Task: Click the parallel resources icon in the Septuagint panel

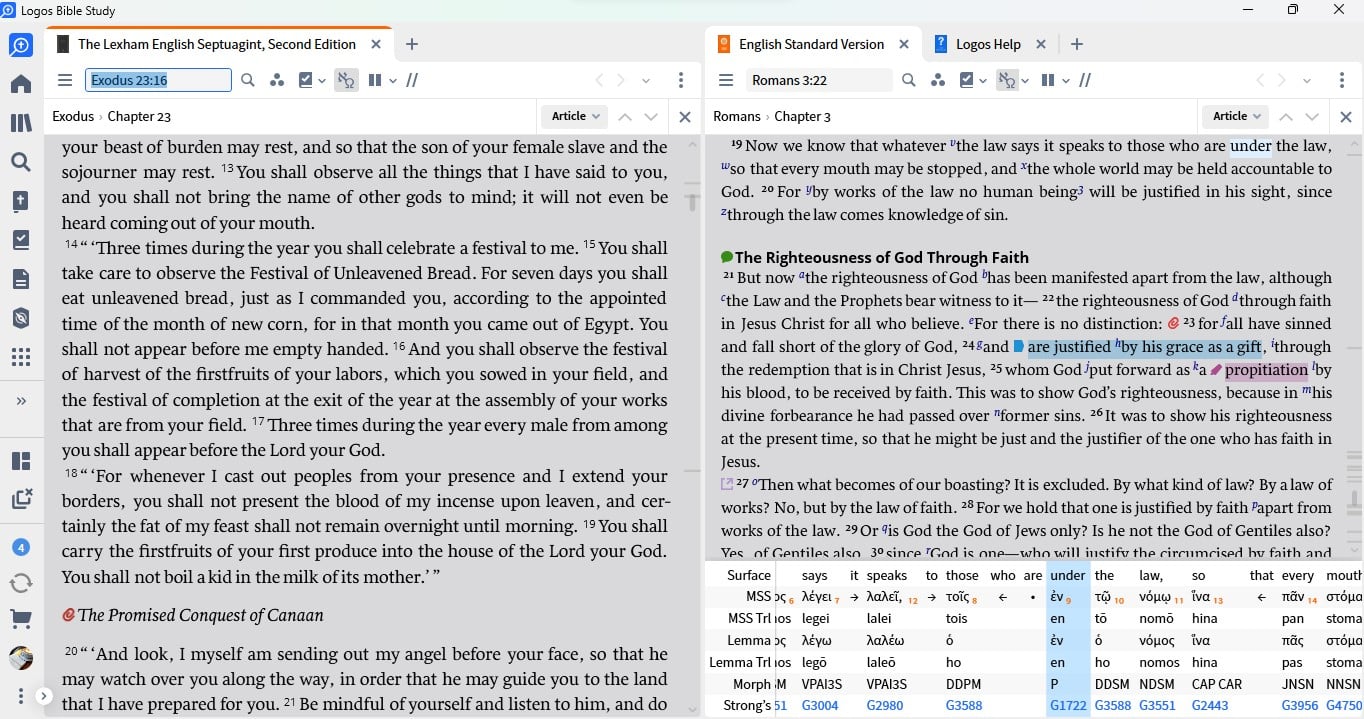Action: [x=412, y=81]
